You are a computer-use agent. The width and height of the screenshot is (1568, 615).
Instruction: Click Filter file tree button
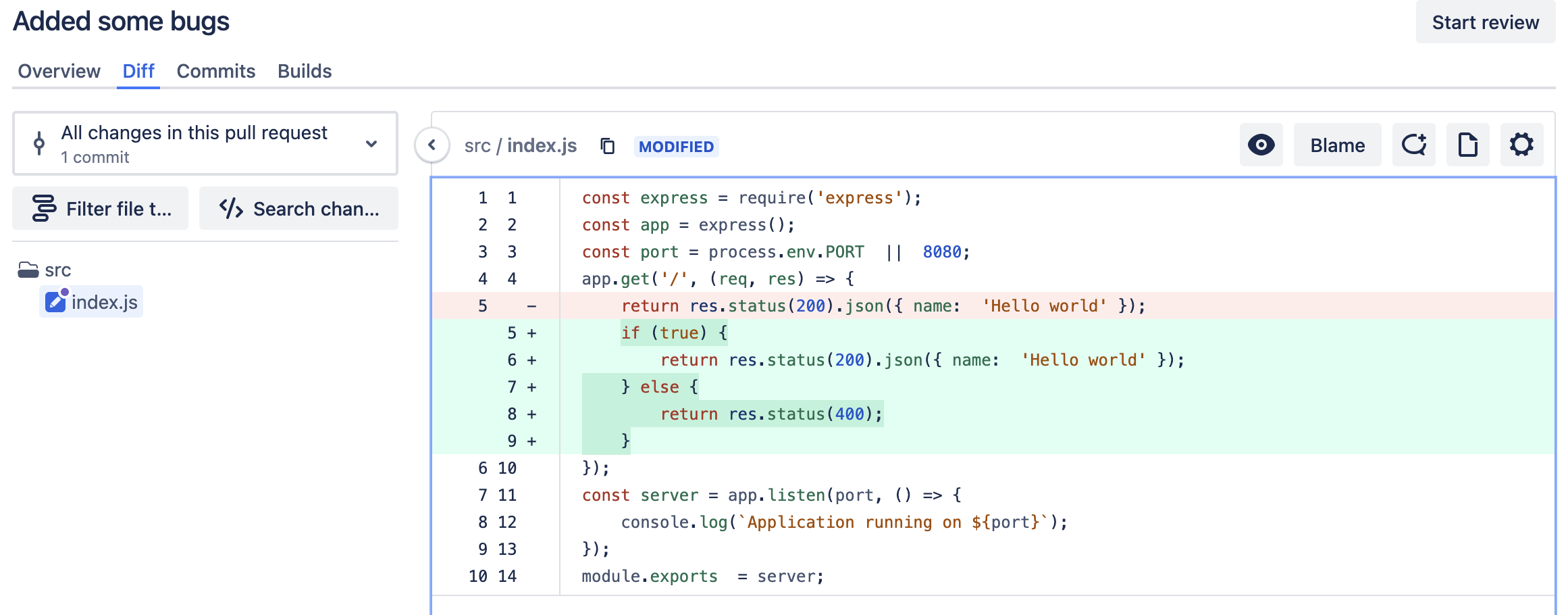tap(101, 209)
